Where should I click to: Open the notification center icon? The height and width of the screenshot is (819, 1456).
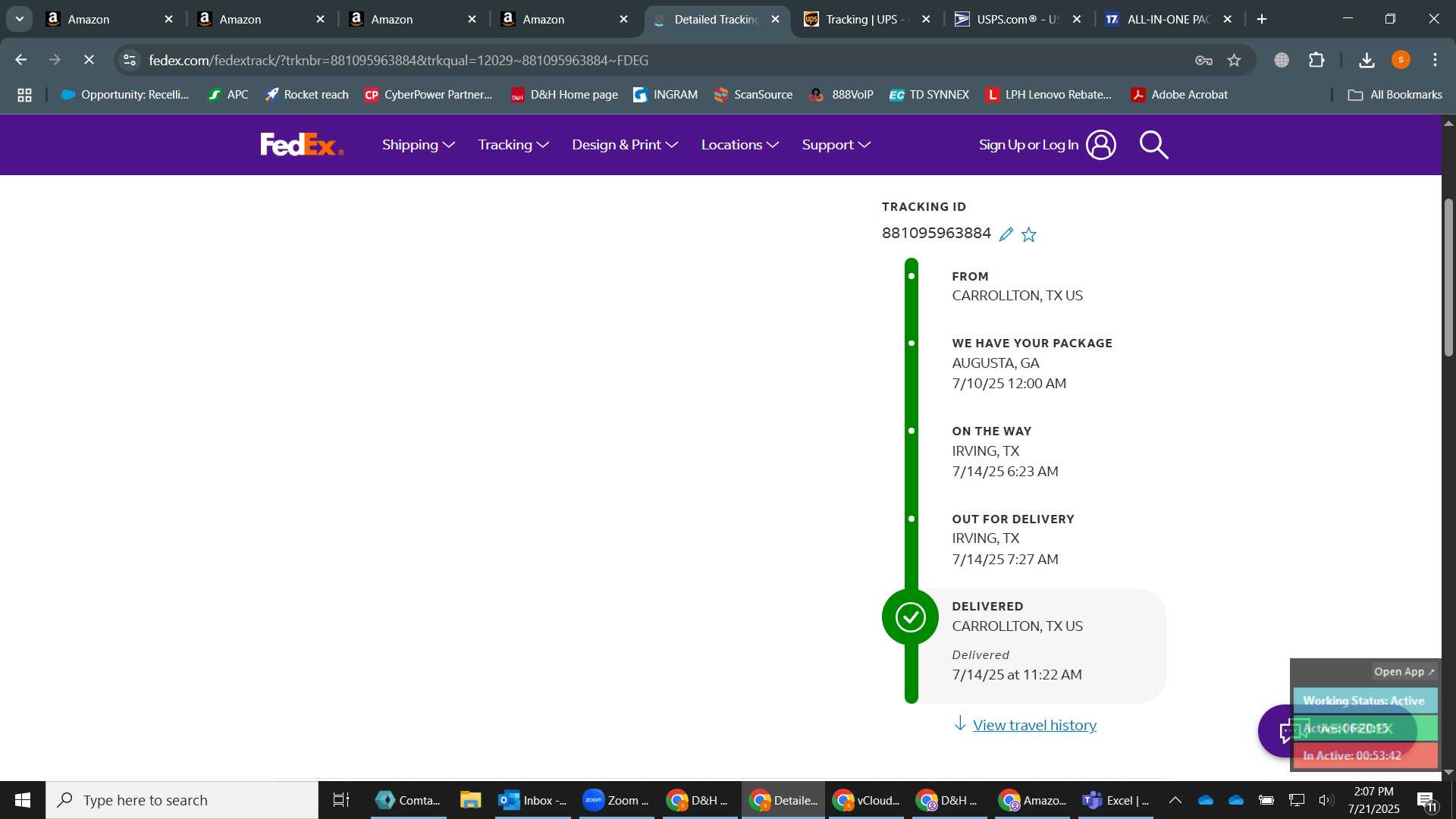point(1426,801)
